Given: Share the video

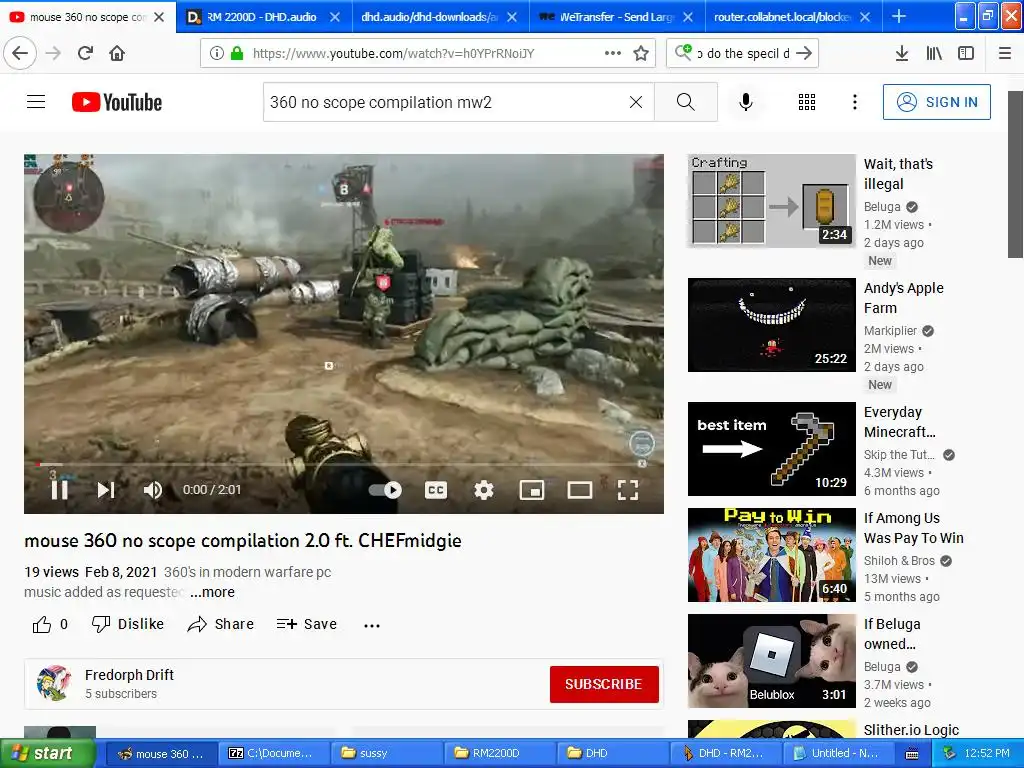Looking at the screenshot, I should 221,624.
